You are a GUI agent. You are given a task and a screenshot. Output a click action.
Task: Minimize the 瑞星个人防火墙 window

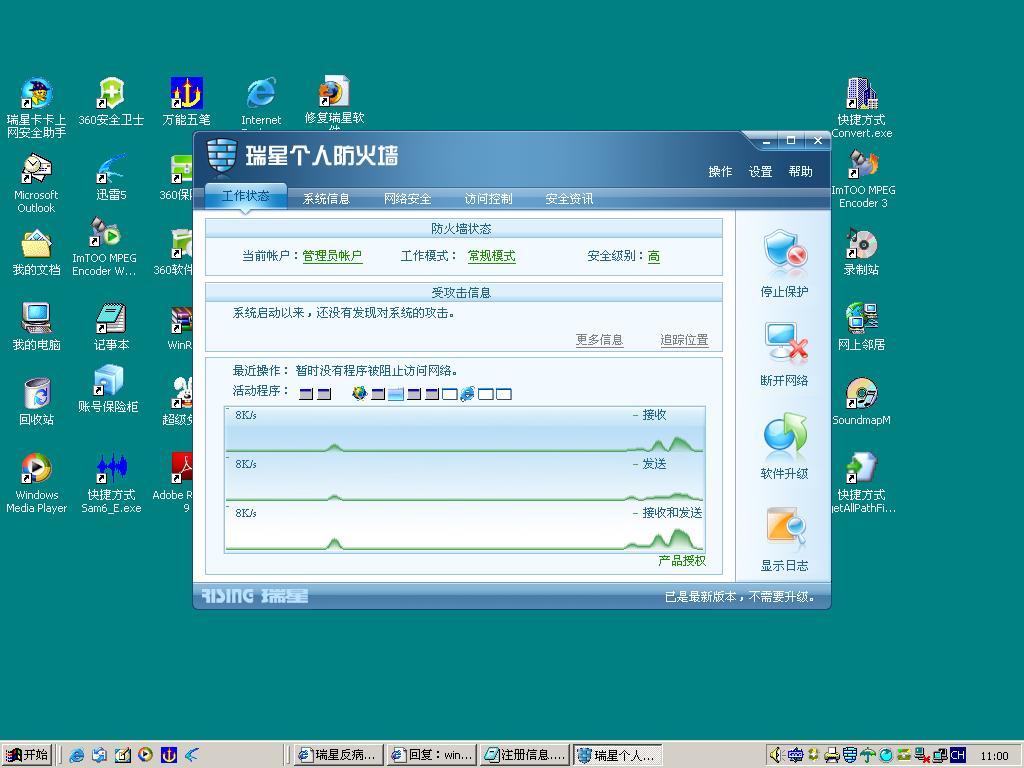point(767,140)
